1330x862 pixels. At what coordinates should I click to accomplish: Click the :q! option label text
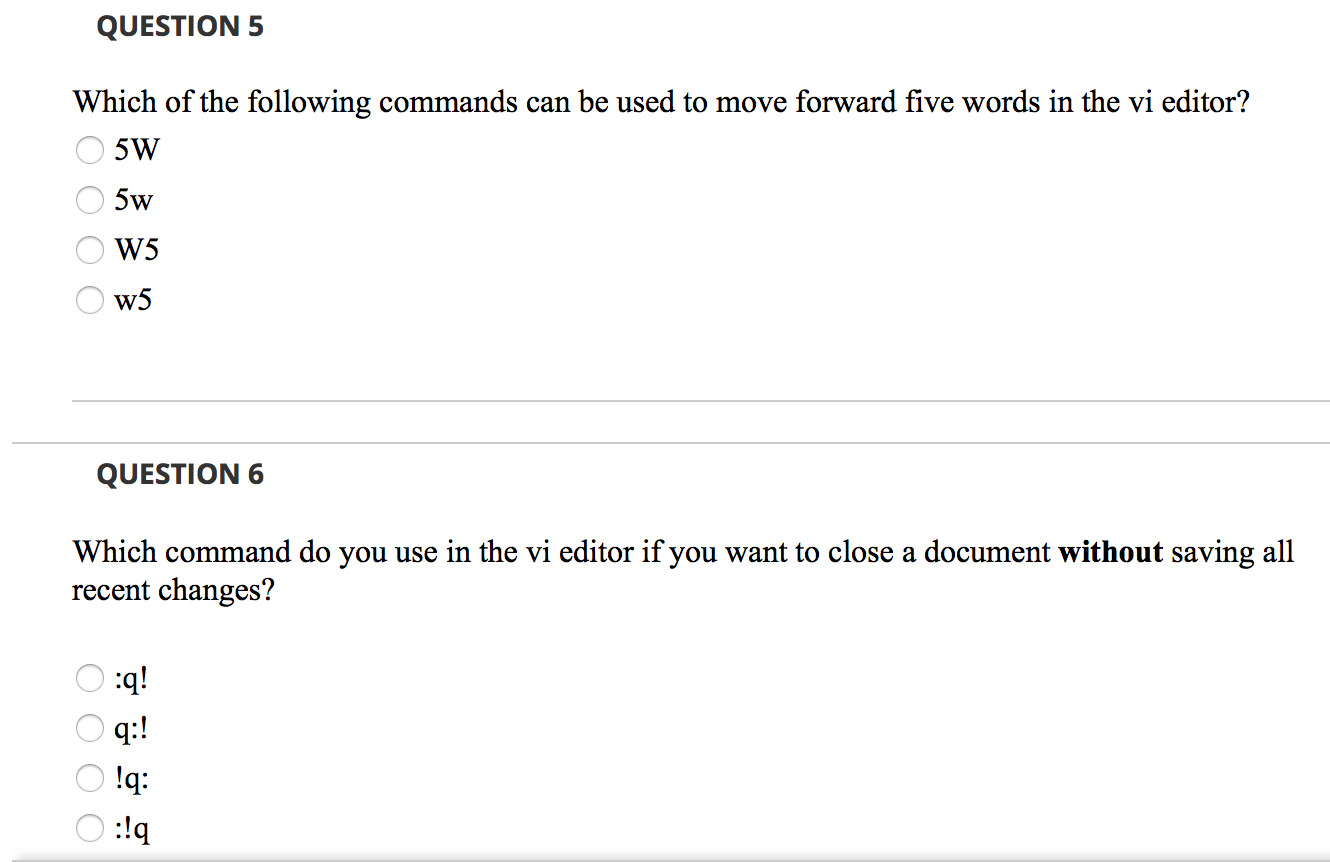[x=131, y=679]
